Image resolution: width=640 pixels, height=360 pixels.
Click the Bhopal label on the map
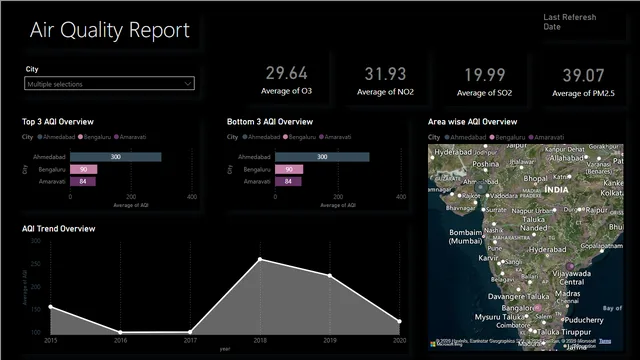pos(535,178)
